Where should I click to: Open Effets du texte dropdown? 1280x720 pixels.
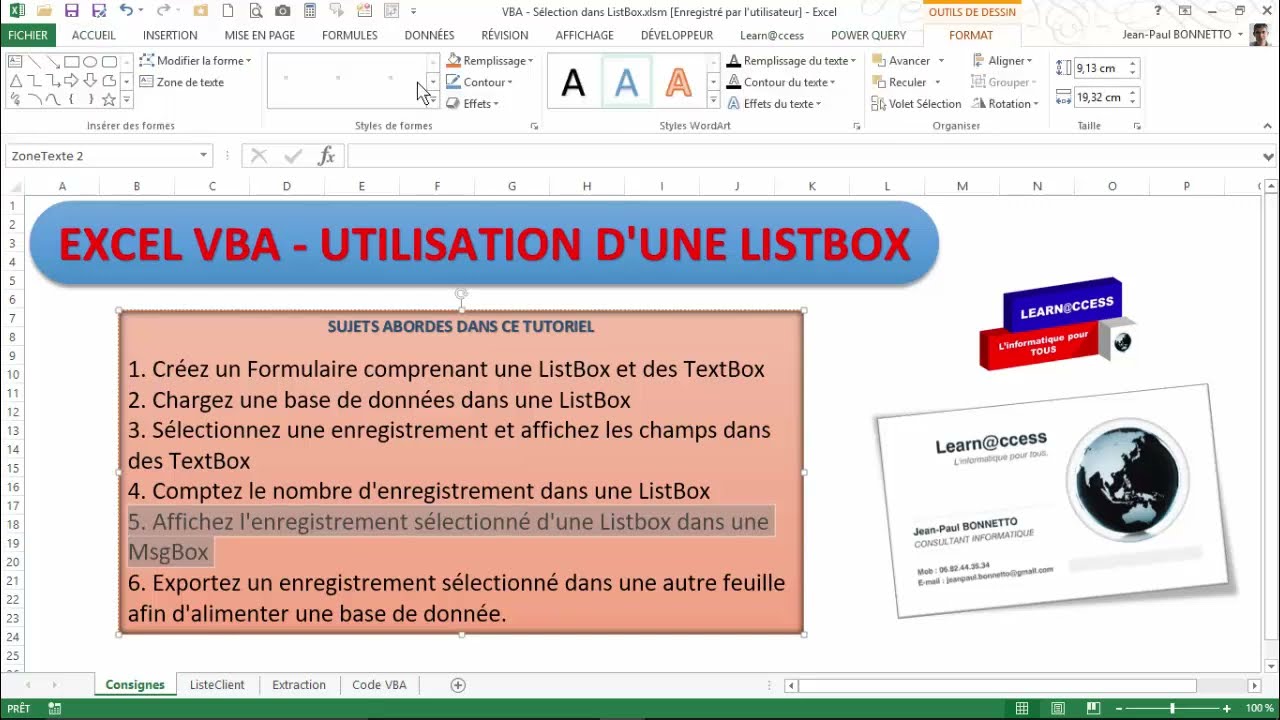(775, 104)
